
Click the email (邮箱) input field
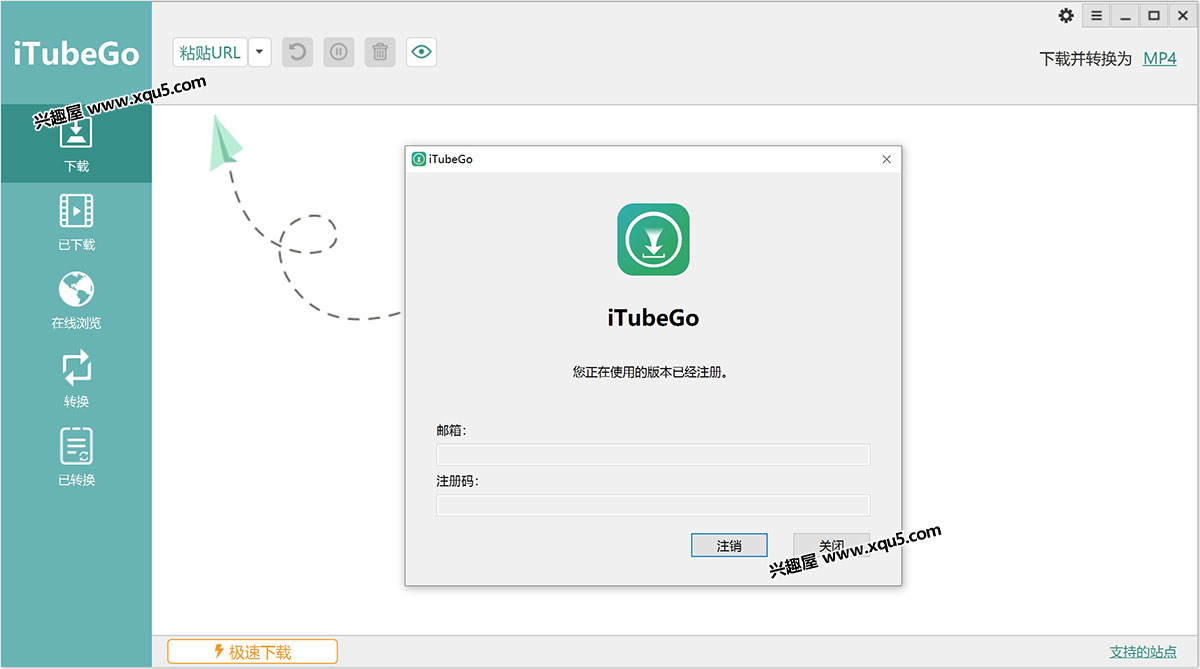[653, 455]
